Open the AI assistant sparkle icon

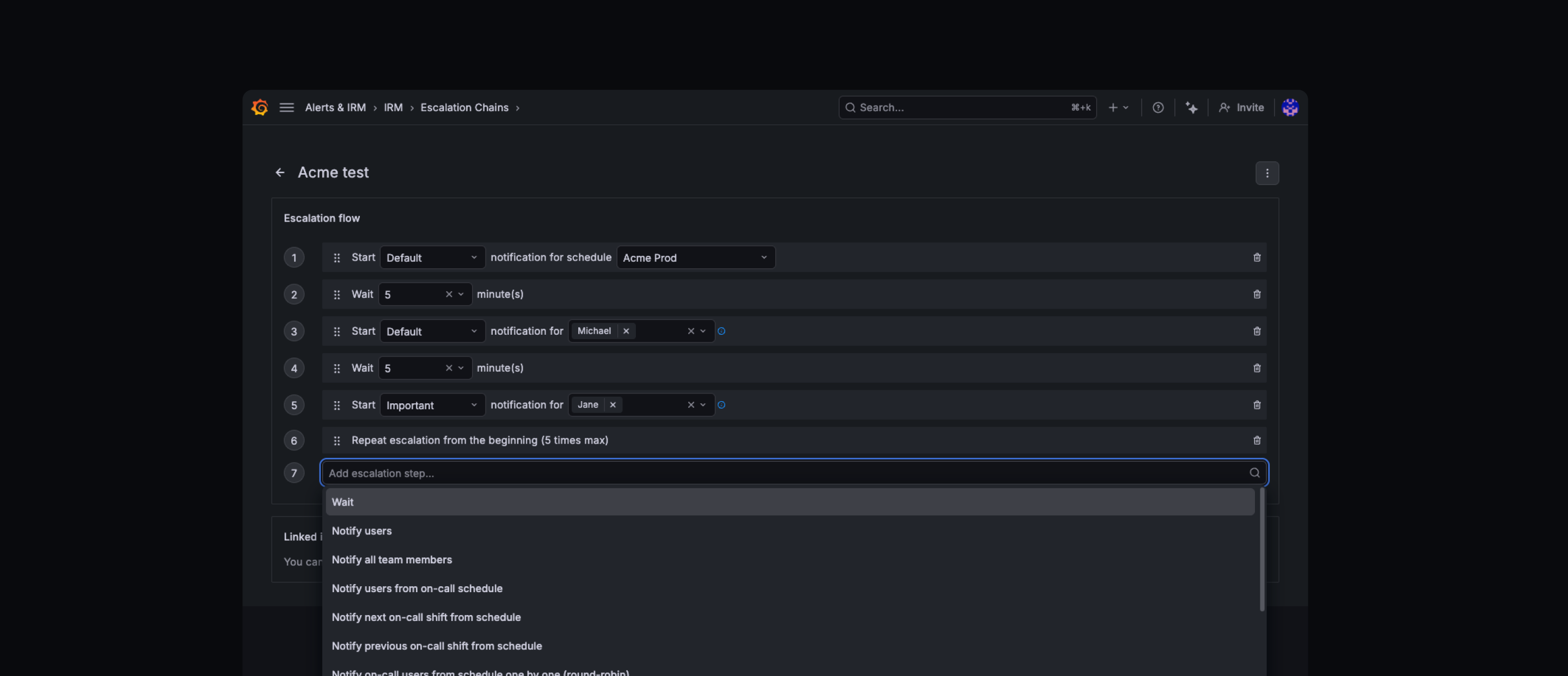pos(1191,107)
